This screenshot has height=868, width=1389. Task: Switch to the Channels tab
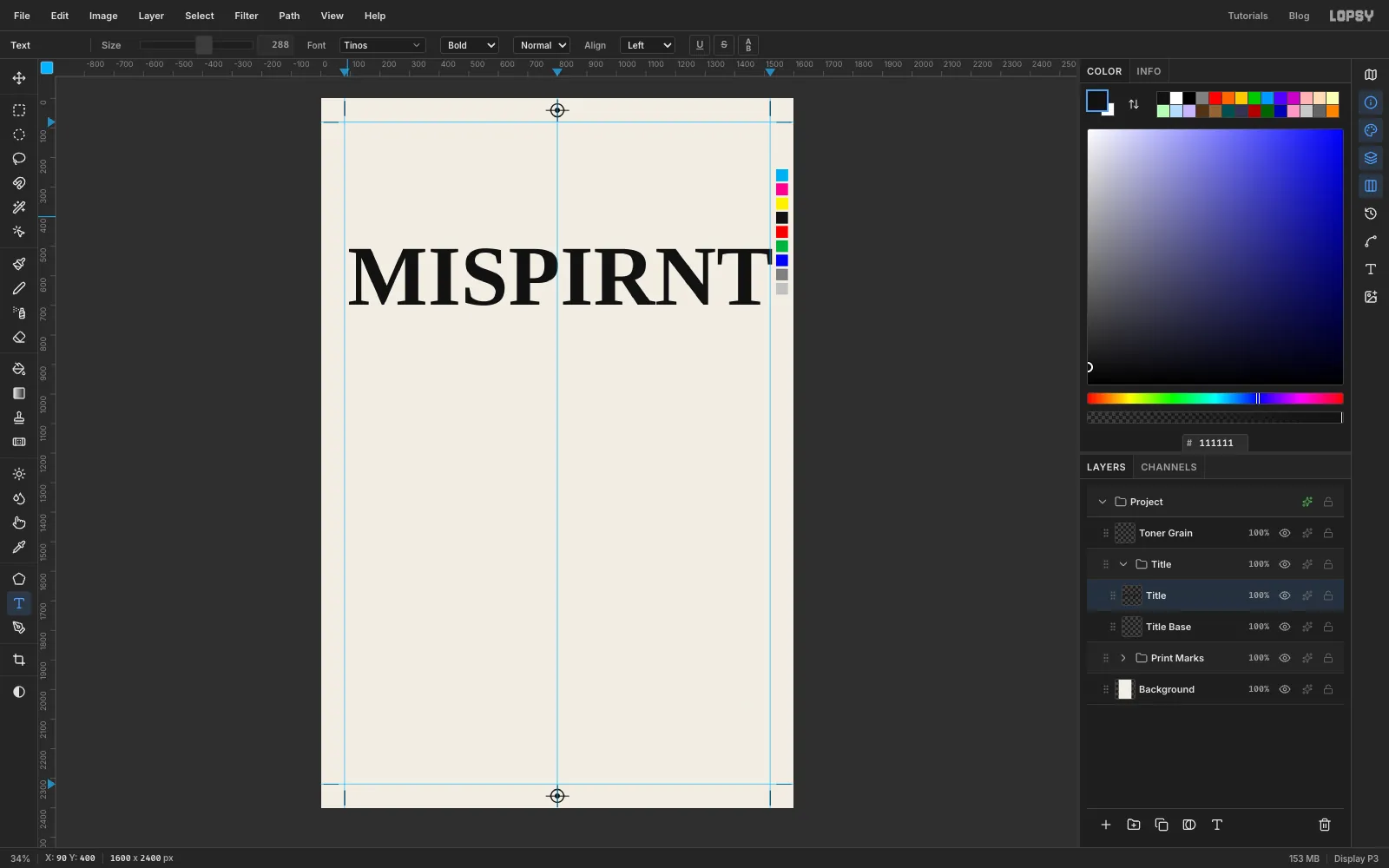pos(1168,467)
